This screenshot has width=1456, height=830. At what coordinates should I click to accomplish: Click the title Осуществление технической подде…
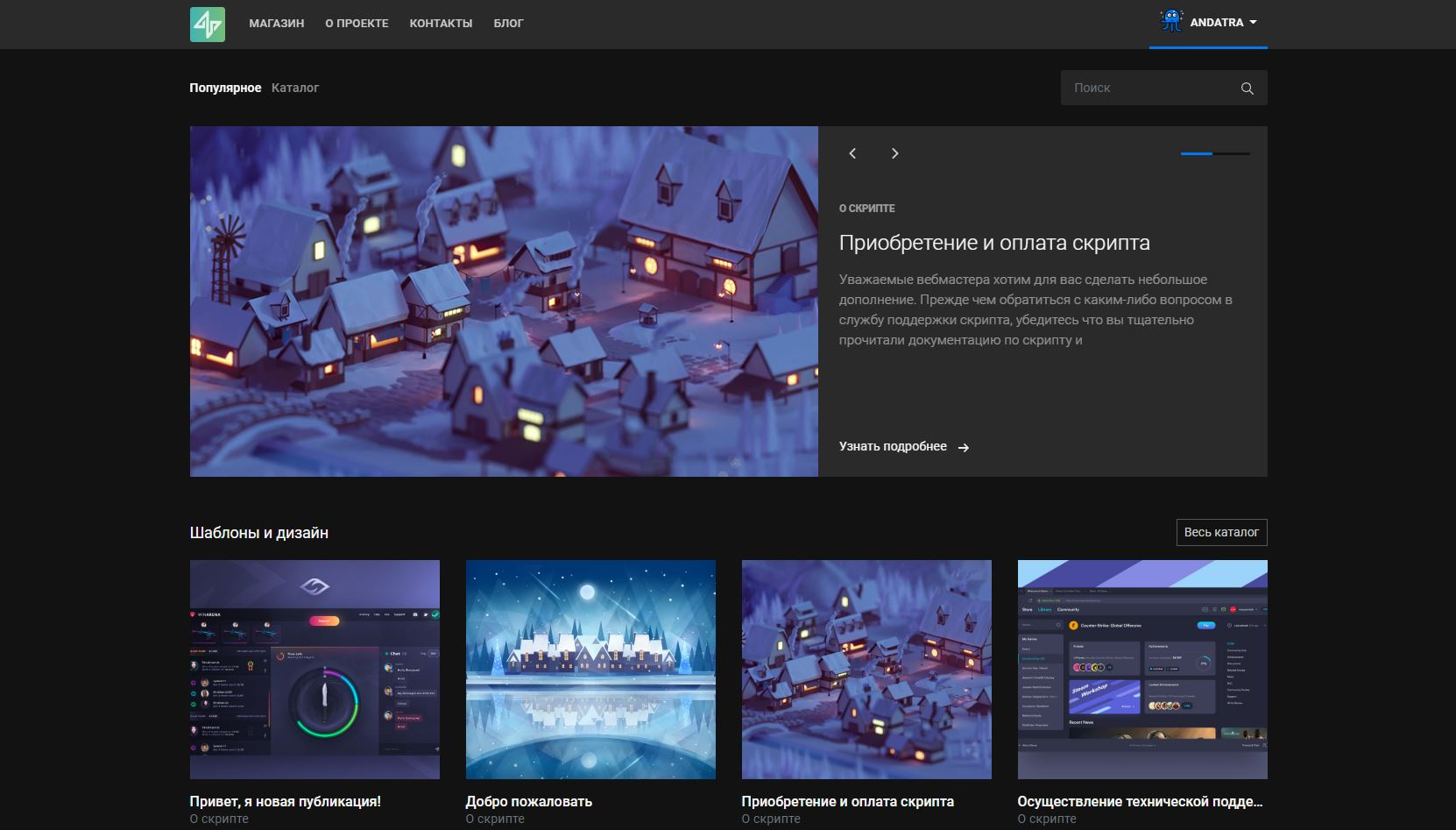1140,801
